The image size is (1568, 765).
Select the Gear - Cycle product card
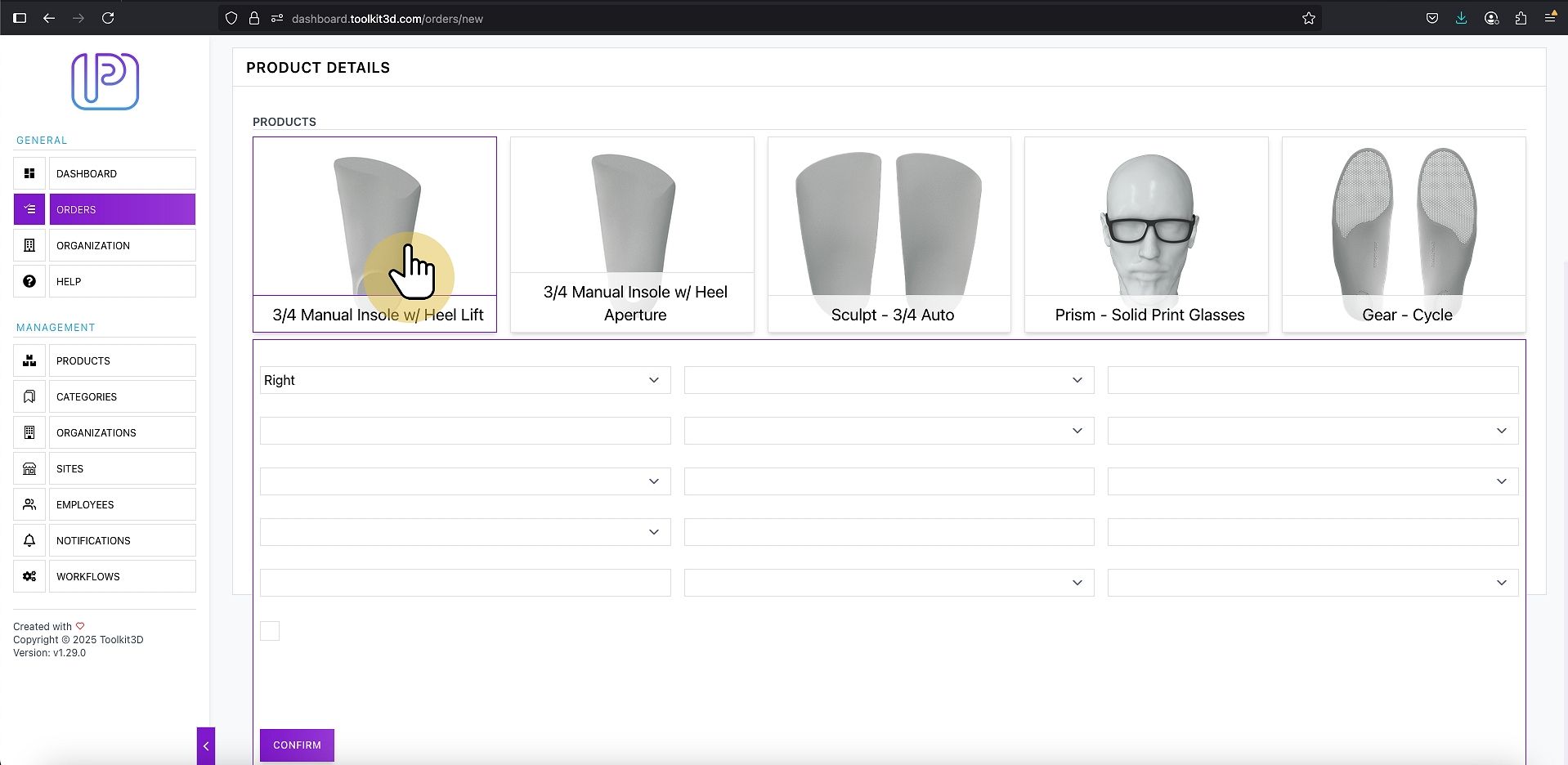pos(1404,235)
